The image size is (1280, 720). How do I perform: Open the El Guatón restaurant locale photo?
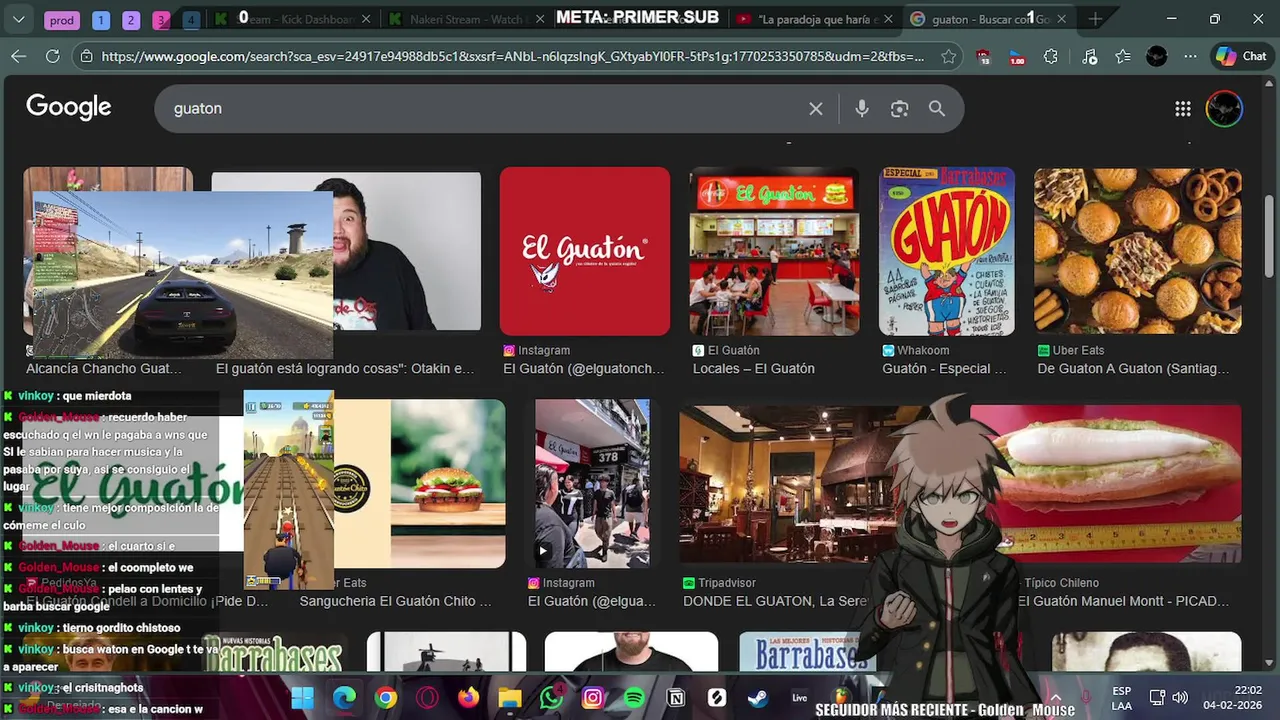pos(774,251)
